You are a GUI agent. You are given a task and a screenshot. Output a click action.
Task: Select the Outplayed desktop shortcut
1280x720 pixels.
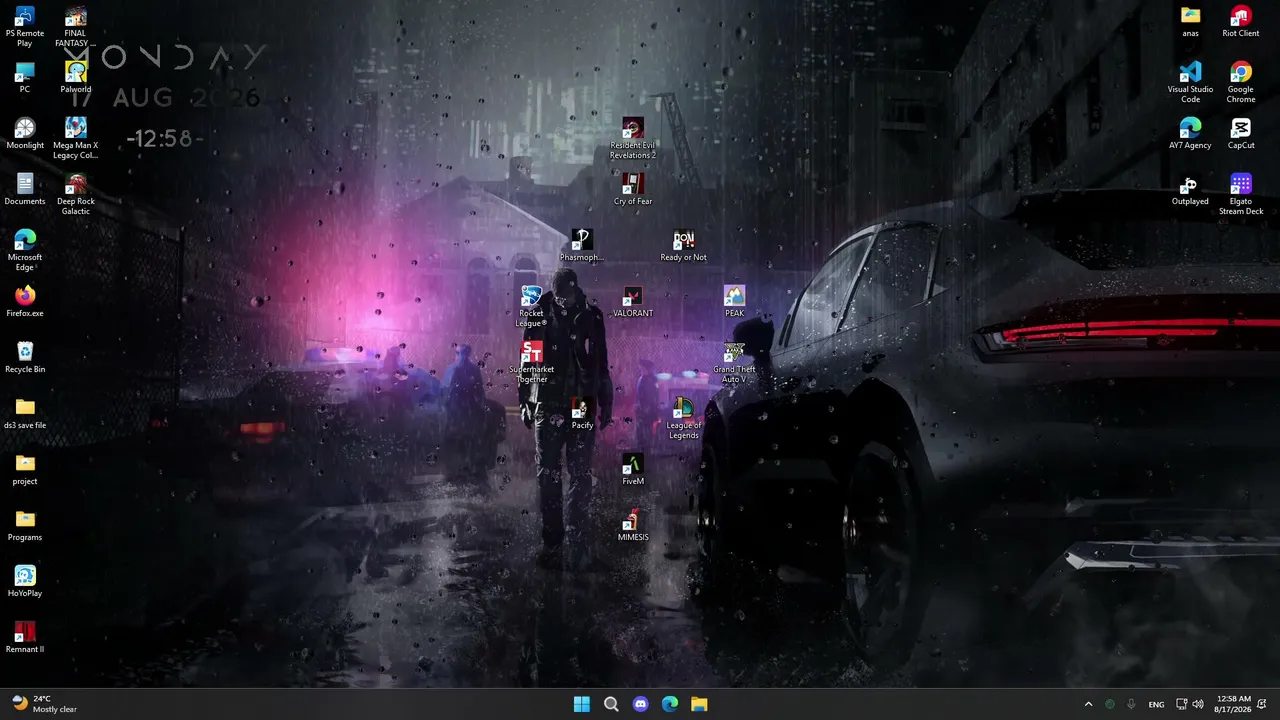(1190, 190)
